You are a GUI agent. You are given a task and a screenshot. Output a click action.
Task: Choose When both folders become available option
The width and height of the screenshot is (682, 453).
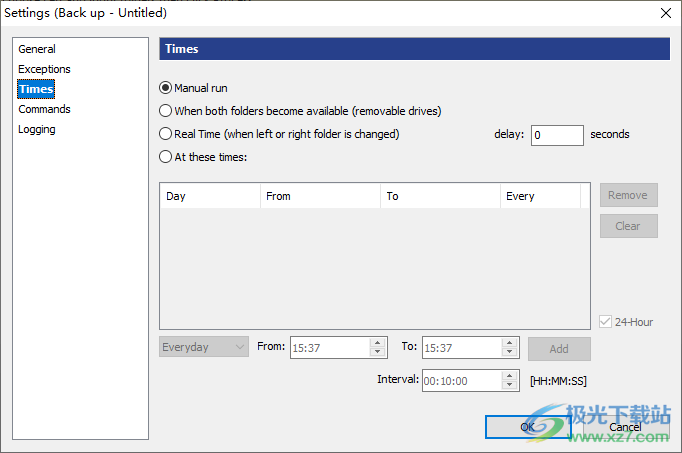[166, 111]
